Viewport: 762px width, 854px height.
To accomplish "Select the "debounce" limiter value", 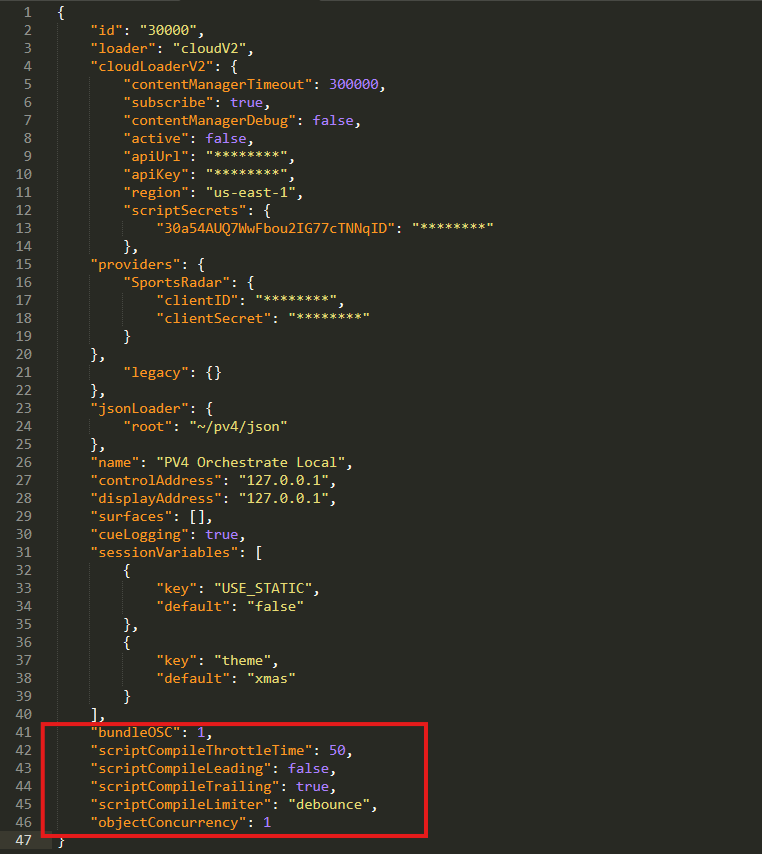I will (x=329, y=804).
